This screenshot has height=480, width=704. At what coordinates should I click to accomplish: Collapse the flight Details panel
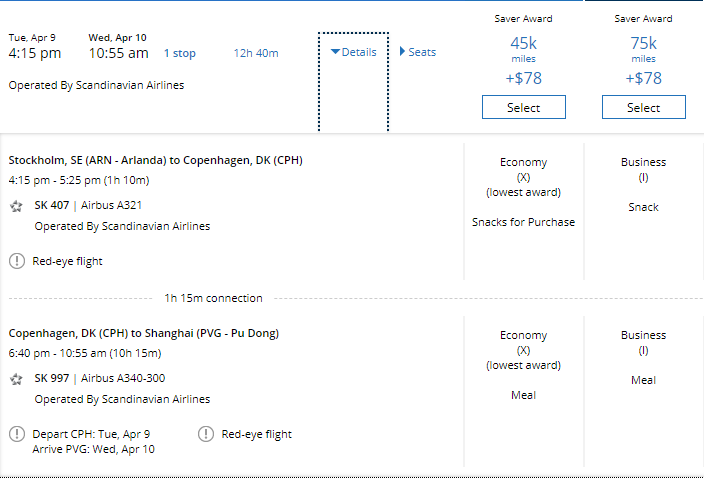point(354,52)
